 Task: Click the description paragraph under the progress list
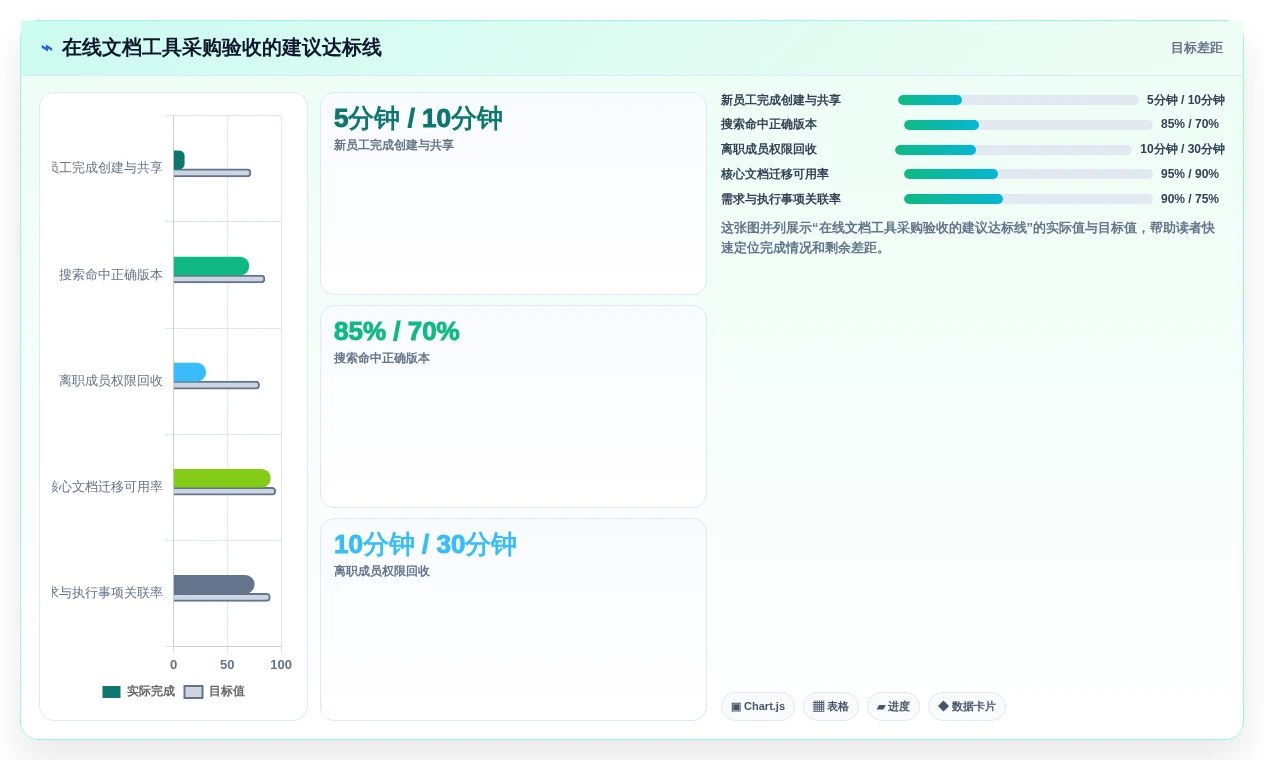click(972, 238)
